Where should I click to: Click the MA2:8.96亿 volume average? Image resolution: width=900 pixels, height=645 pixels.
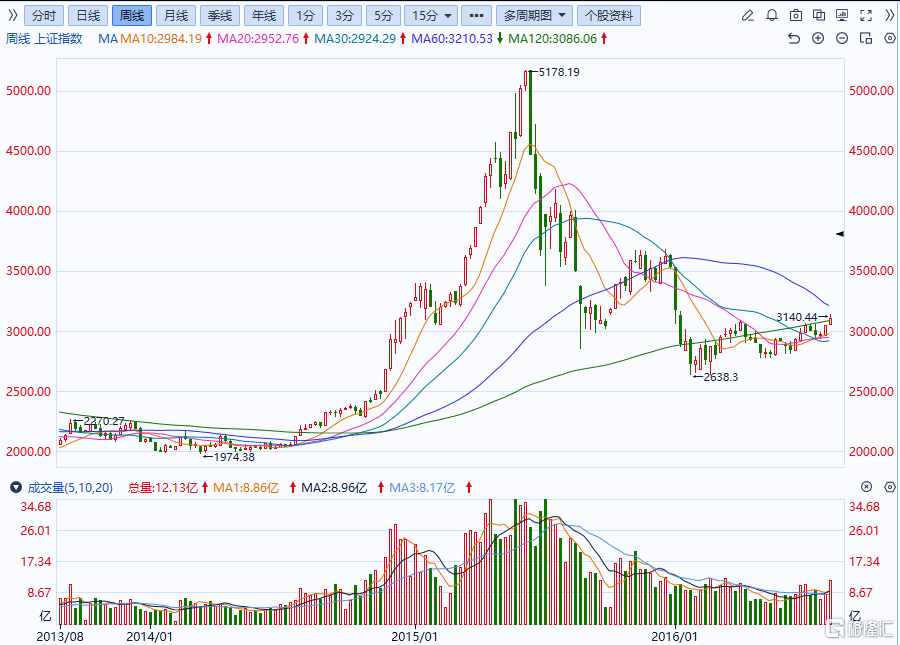point(334,488)
